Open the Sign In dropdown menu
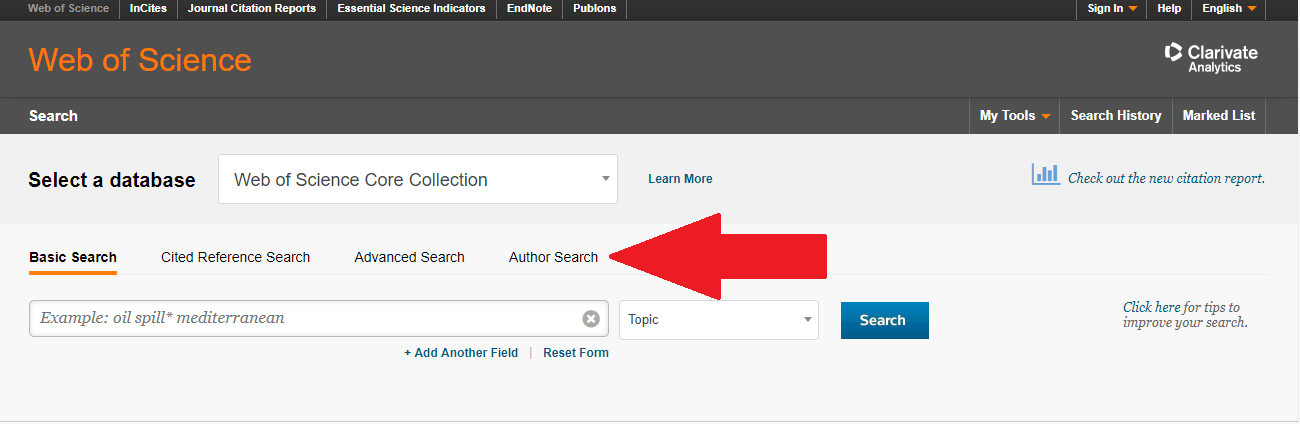This screenshot has width=1300, height=424. coord(1112,9)
